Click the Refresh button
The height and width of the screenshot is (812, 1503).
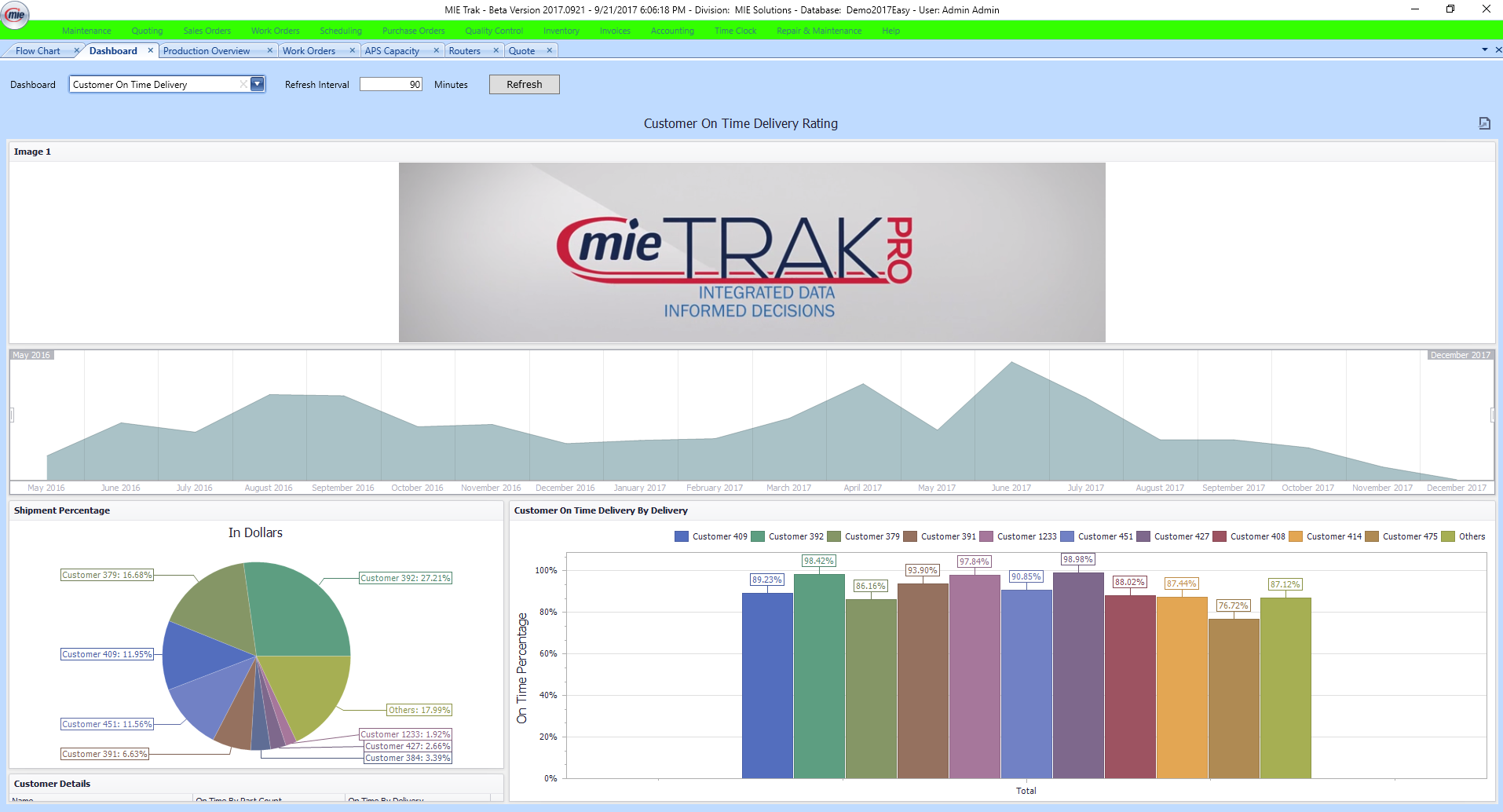coord(523,84)
